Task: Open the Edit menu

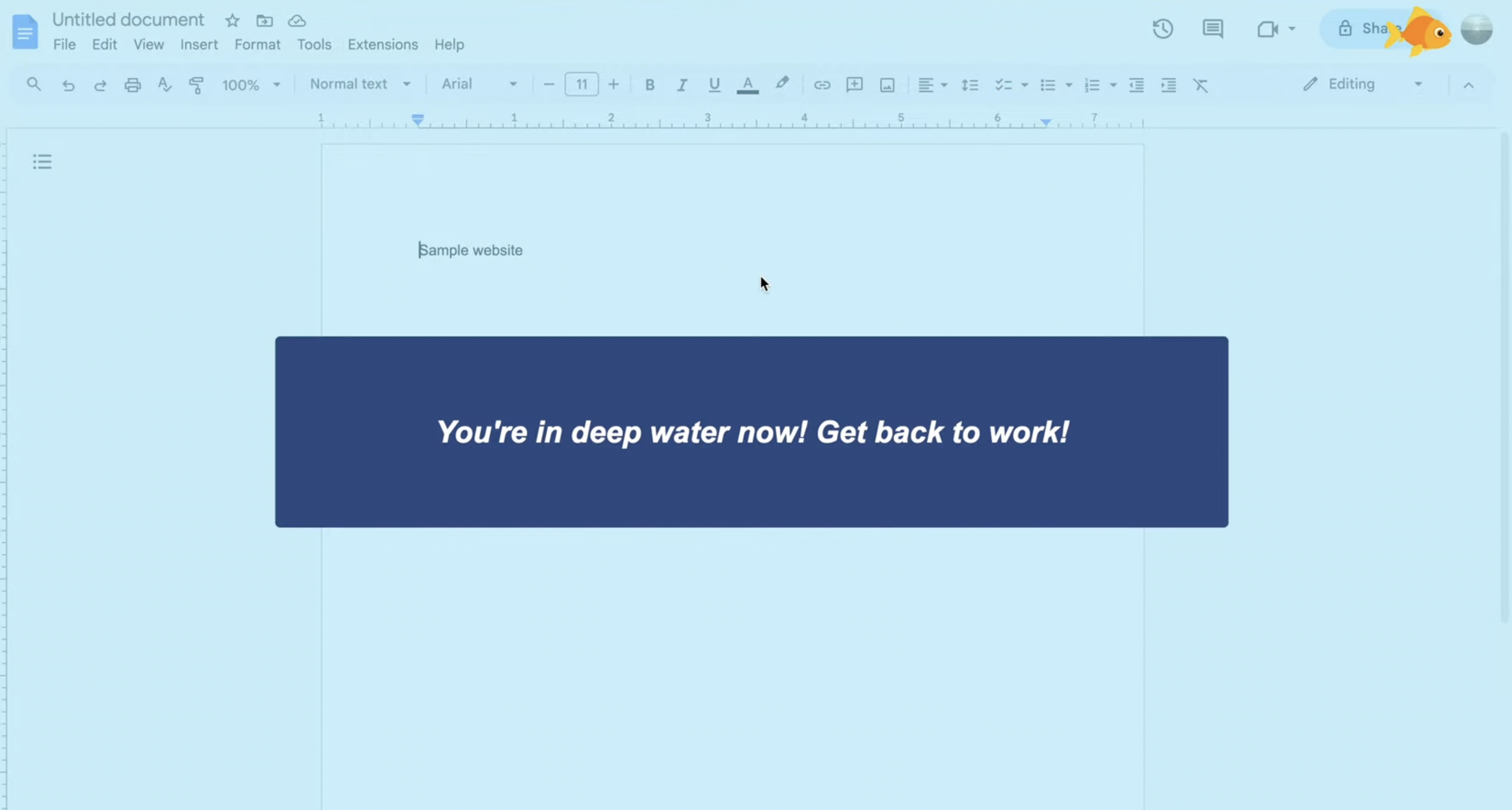Action: [x=104, y=45]
